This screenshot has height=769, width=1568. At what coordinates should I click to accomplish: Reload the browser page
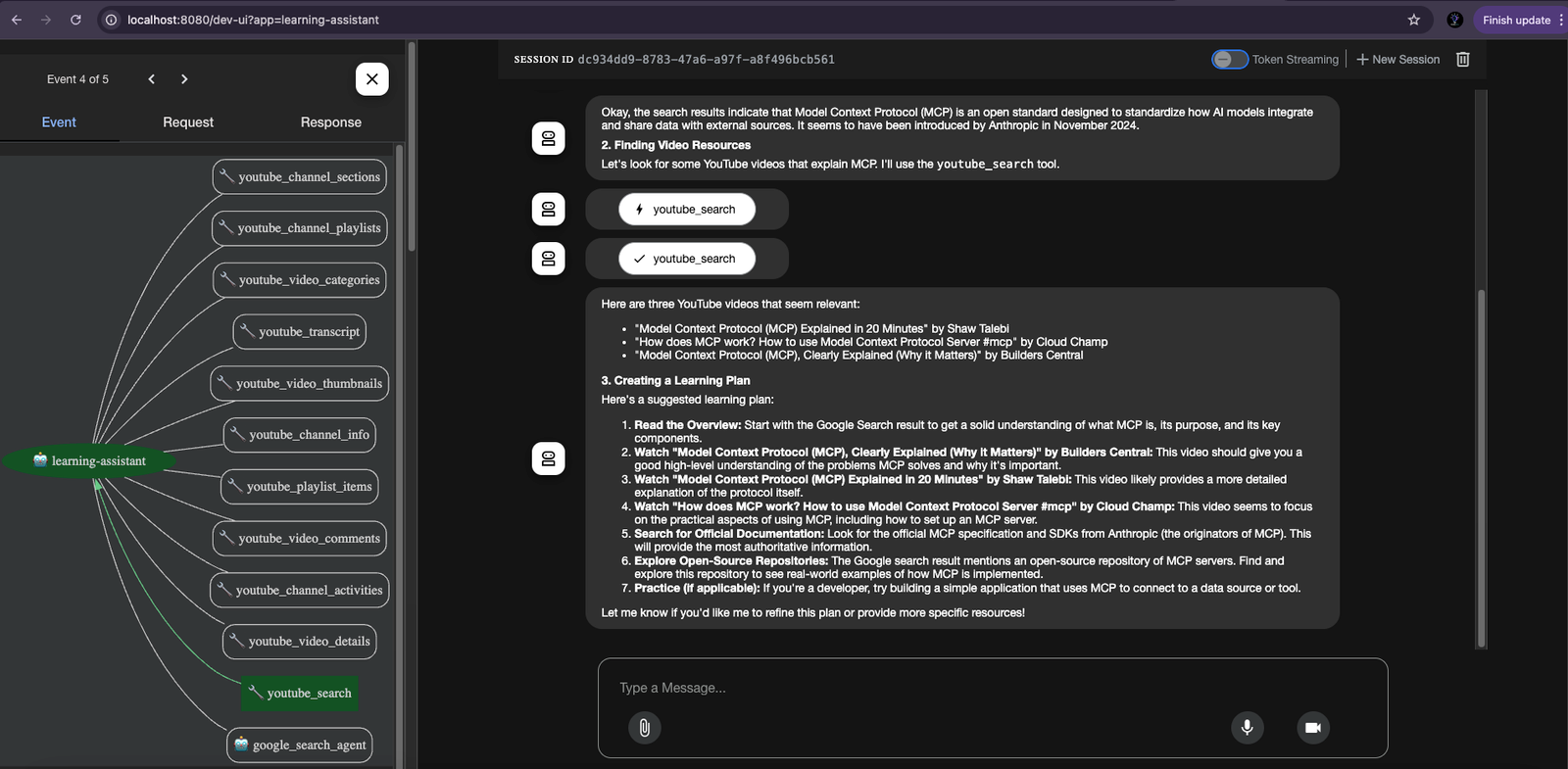click(x=75, y=20)
